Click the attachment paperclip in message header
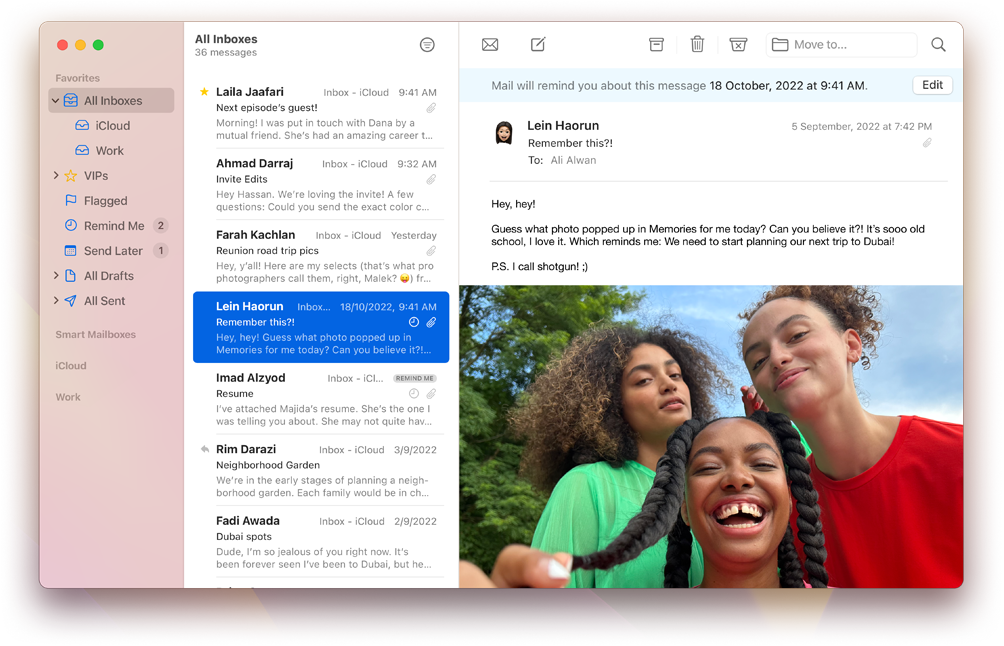Image resolution: width=1004 pixels, height=646 pixels. click(x=927, y=143)
